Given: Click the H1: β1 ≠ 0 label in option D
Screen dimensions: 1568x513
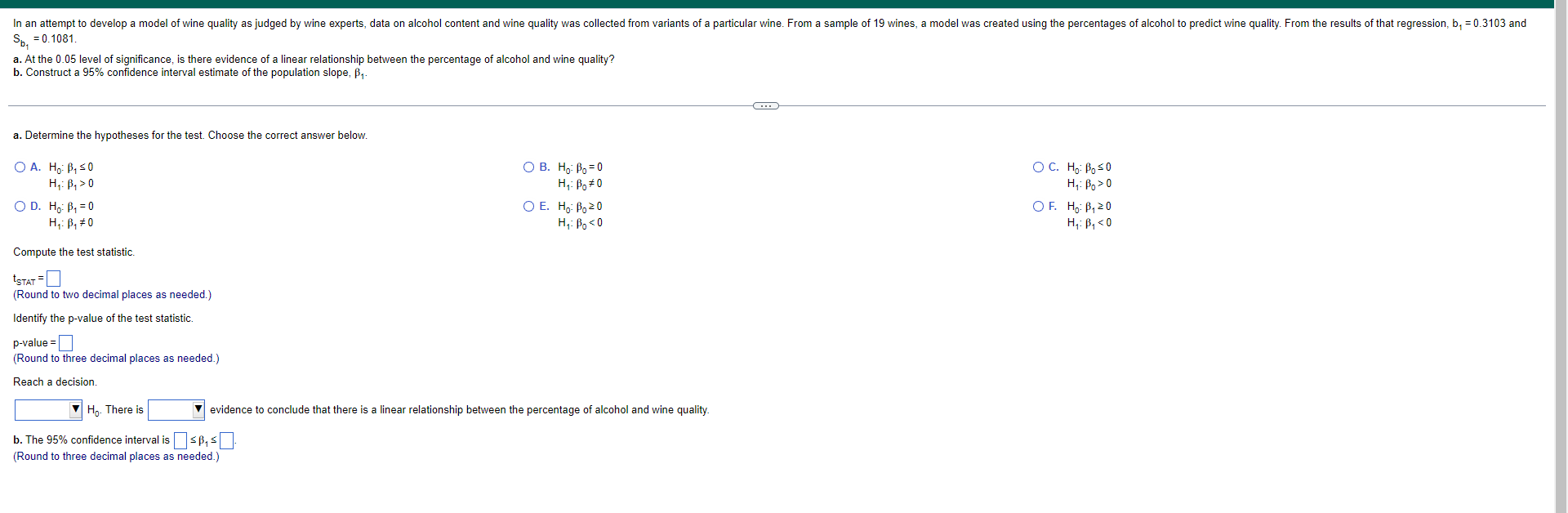Looking at the screenshot, I should 71,223.
